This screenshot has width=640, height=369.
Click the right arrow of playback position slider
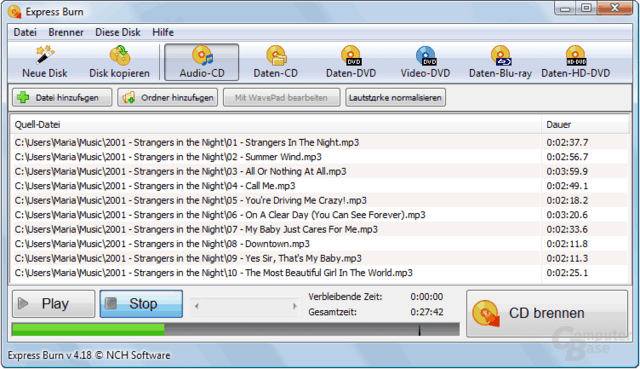[294, 306]
